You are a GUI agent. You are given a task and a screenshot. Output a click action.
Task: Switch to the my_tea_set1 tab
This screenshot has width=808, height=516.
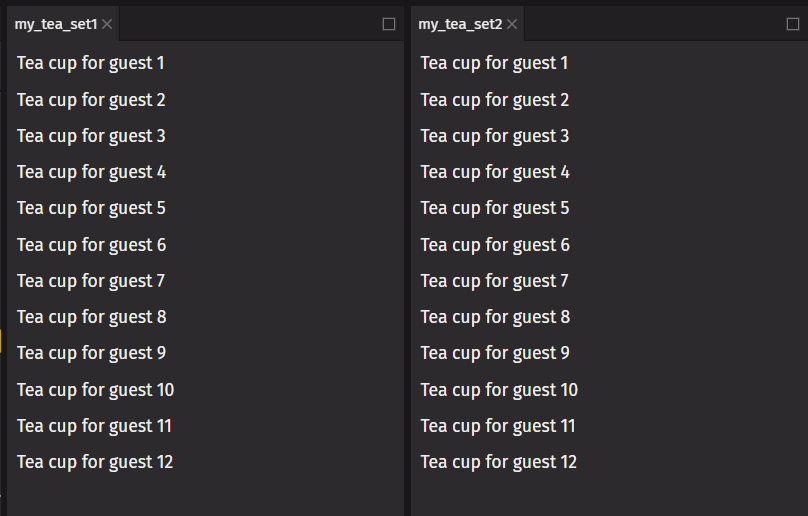pyautogui.click(x=56, y=24)
